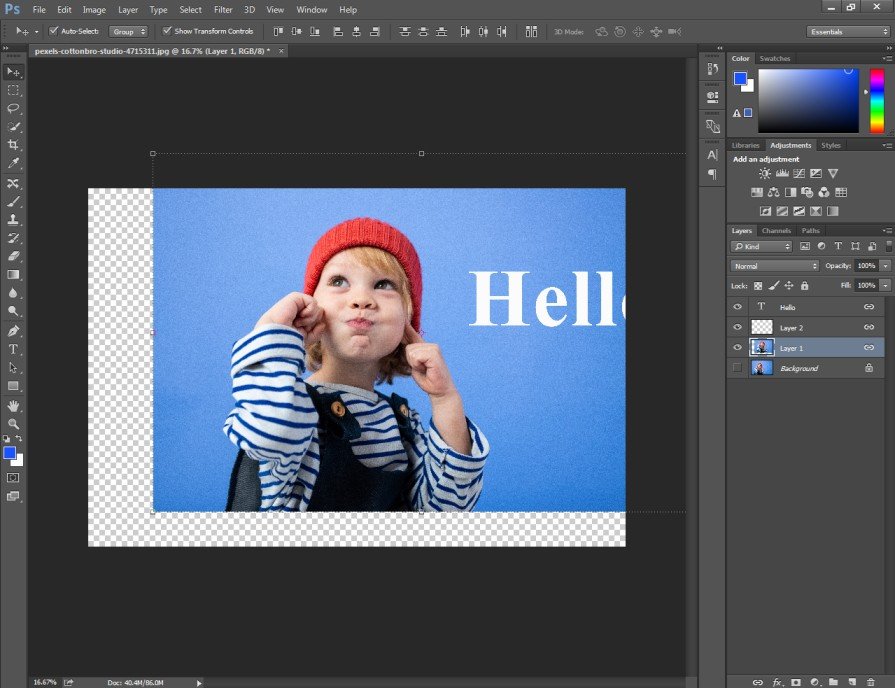The height and width of the screenshot is (688, 895).
Task: Select the Pen tool
Action: (13, 331)
